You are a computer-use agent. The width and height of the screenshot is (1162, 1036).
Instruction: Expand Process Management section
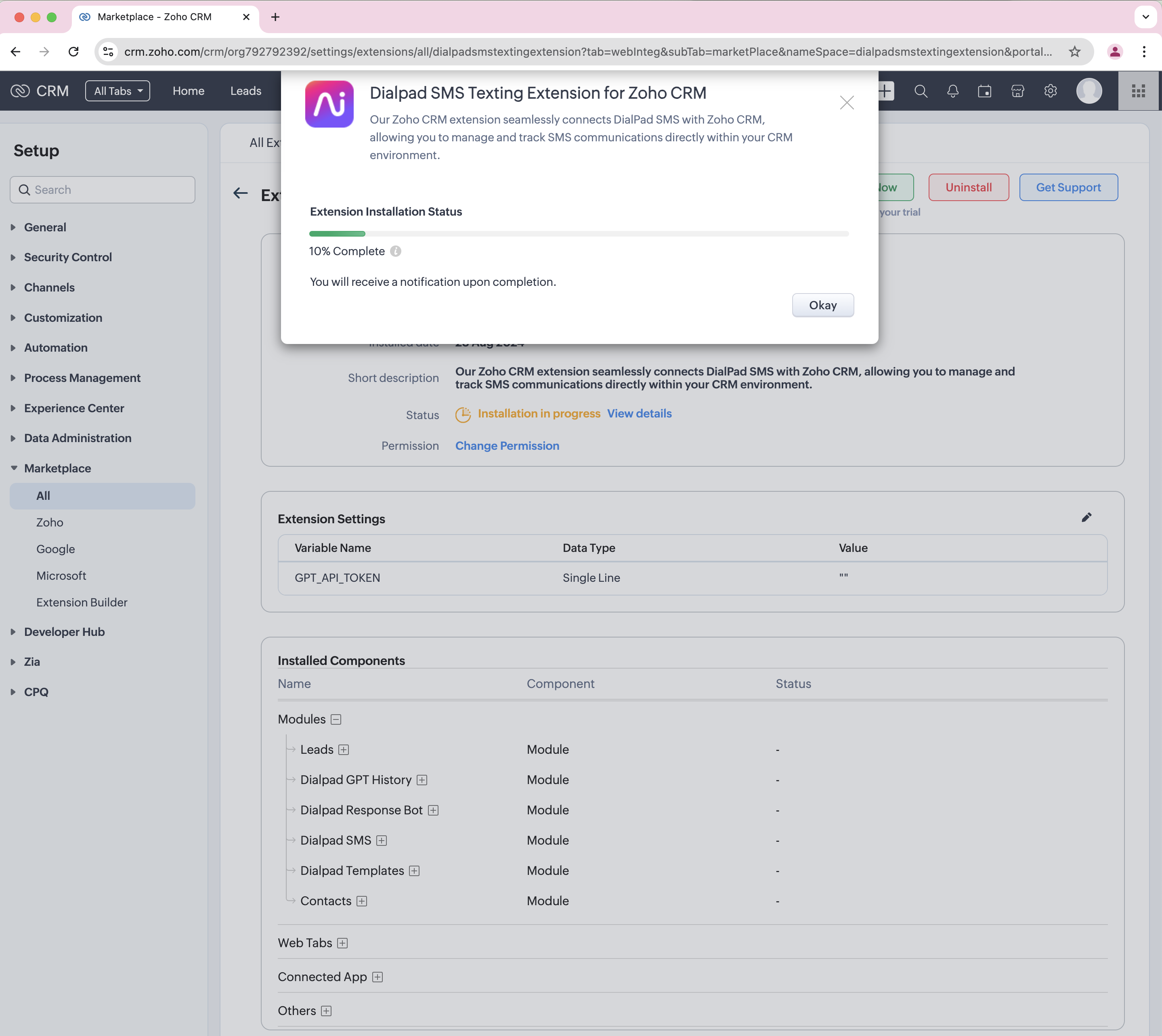pyautogui.click(x=82, y=378)
